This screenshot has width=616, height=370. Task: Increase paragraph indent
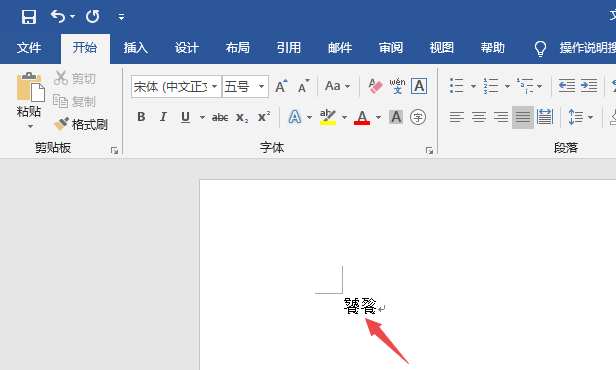click(589, 86)
